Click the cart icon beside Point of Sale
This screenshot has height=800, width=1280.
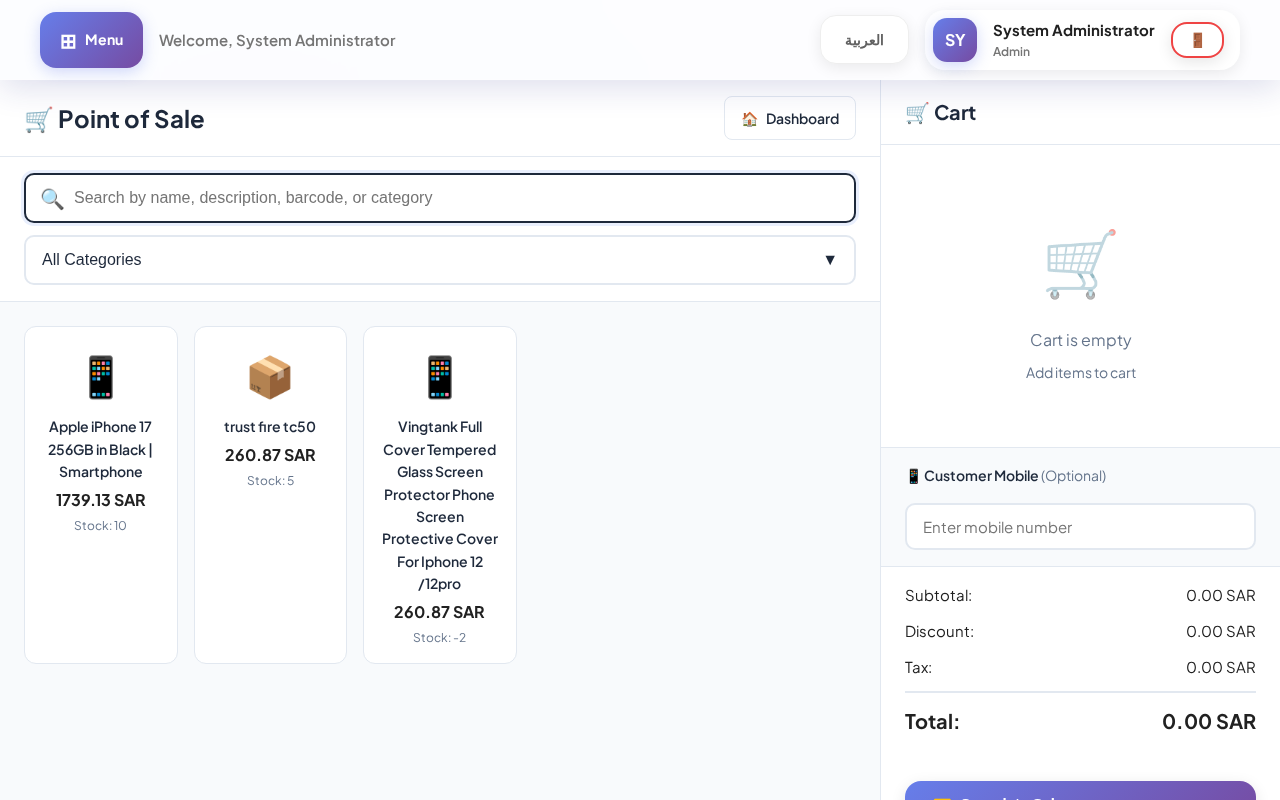click(x=38, y=119)
